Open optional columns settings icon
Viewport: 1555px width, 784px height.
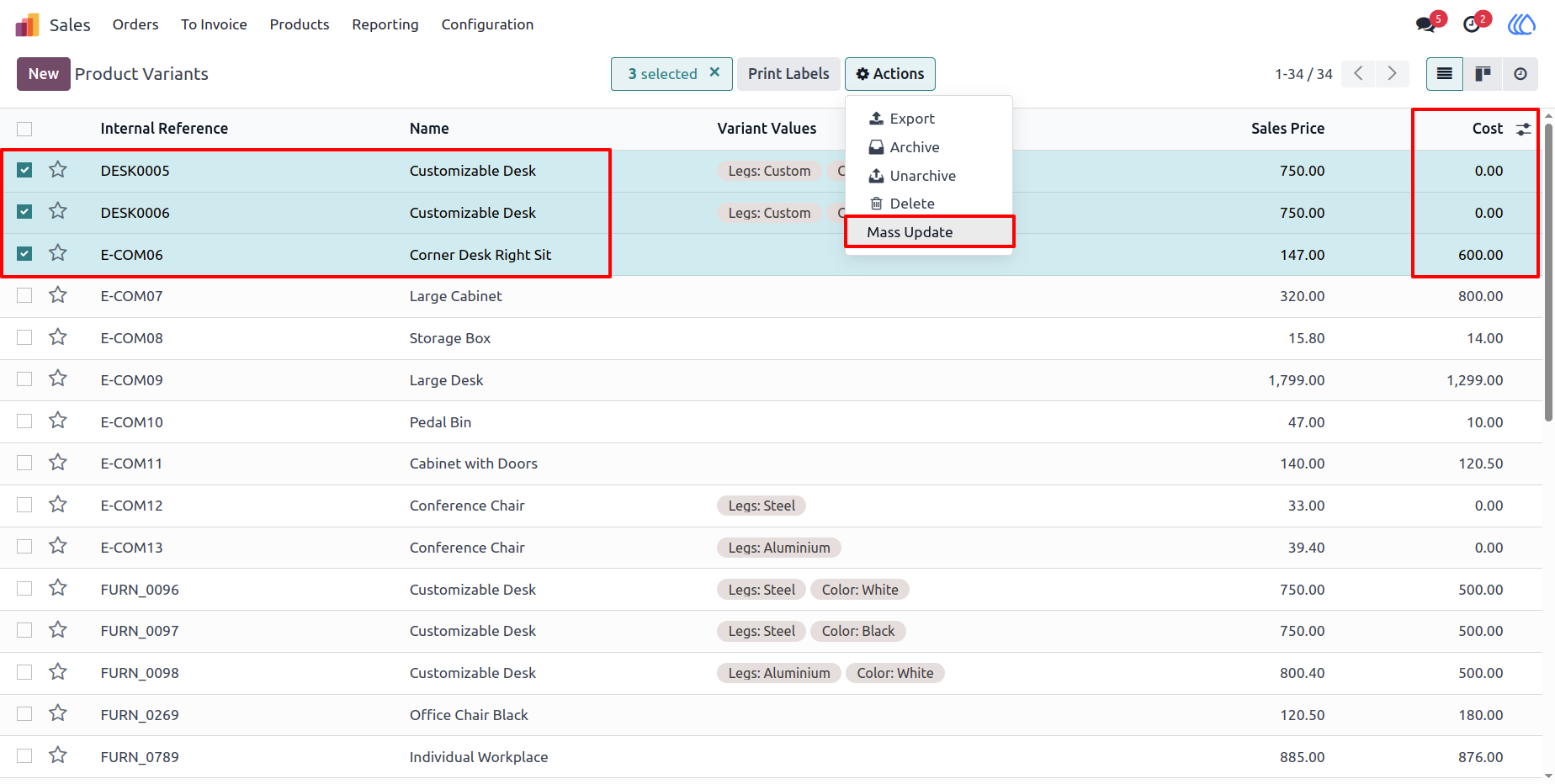tap(1523, 130)
